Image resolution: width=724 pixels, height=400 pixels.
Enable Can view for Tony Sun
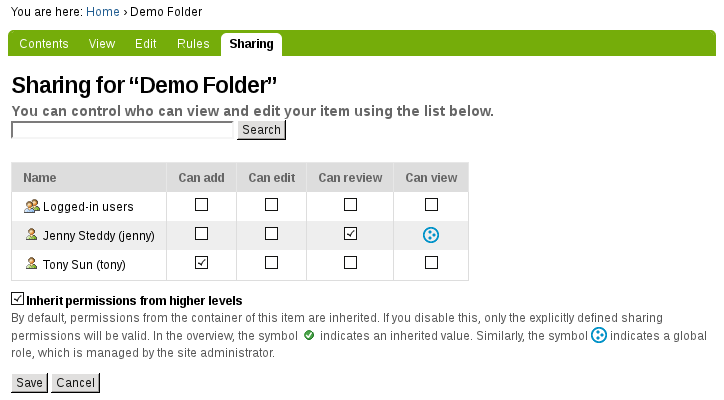[431, 263]
